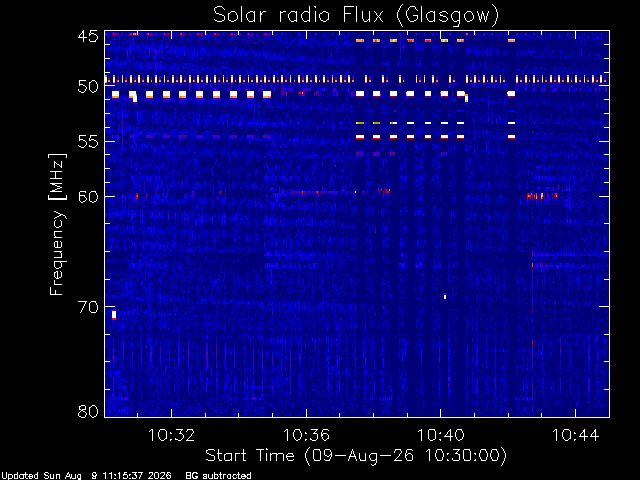
Task: Click the isolated white dot near 69 MHz
Action: click(445, 297)
